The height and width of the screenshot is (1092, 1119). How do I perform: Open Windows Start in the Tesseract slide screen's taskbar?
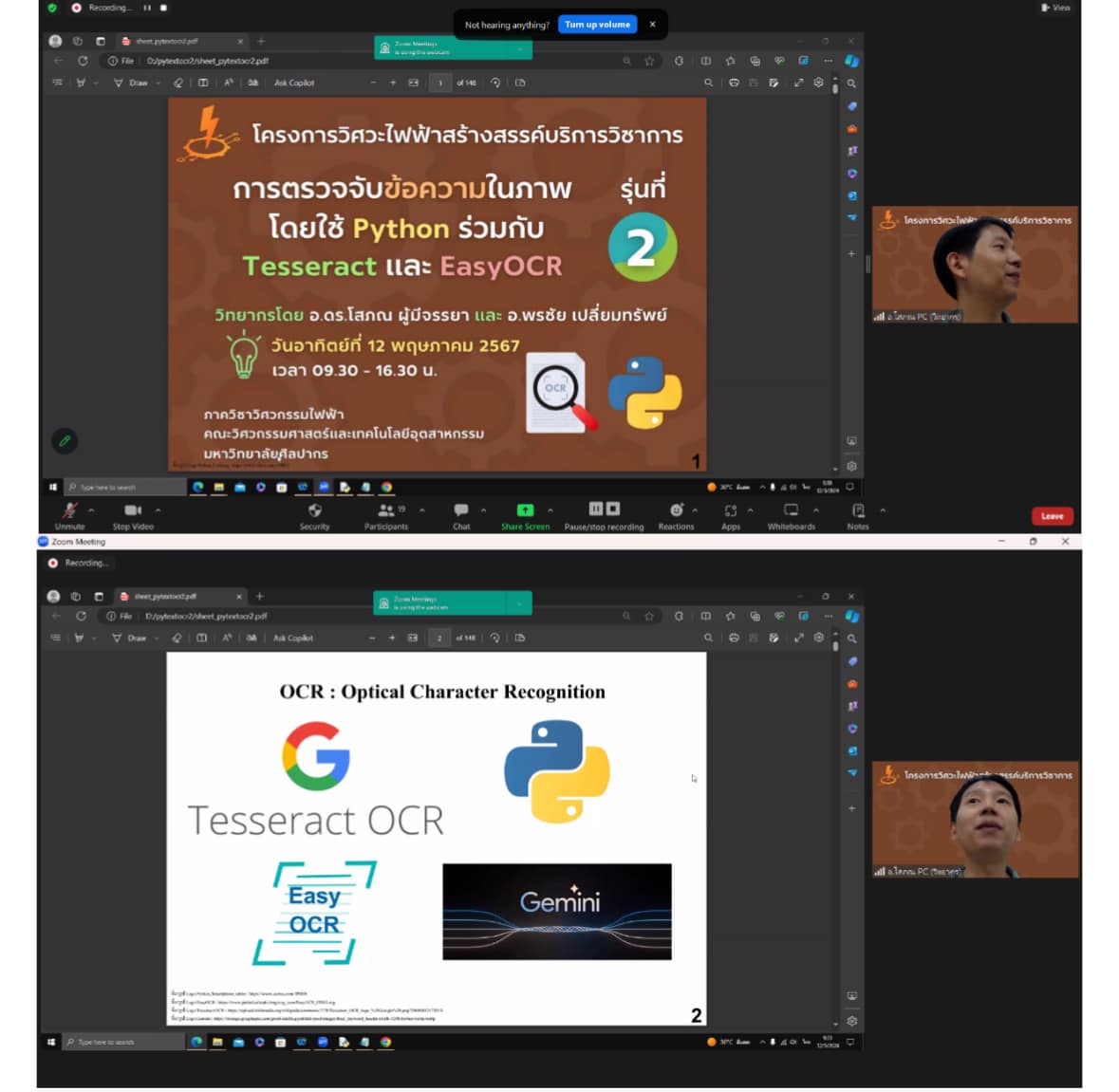[x=51, y=1042]
